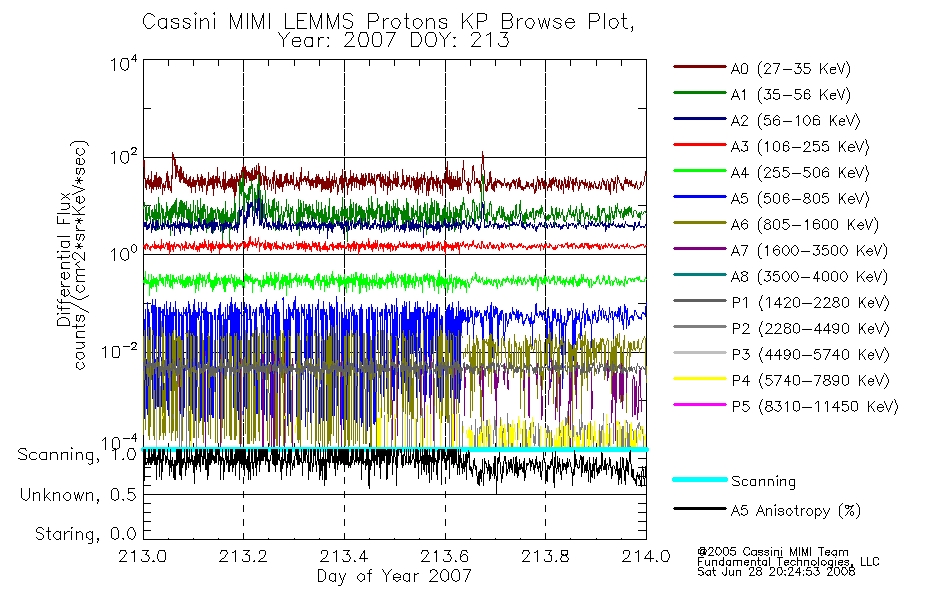950x600 pixels.
Task: Choose the A6 (805-1600 KeV) legend entry
Action: (x=776, y=225)
